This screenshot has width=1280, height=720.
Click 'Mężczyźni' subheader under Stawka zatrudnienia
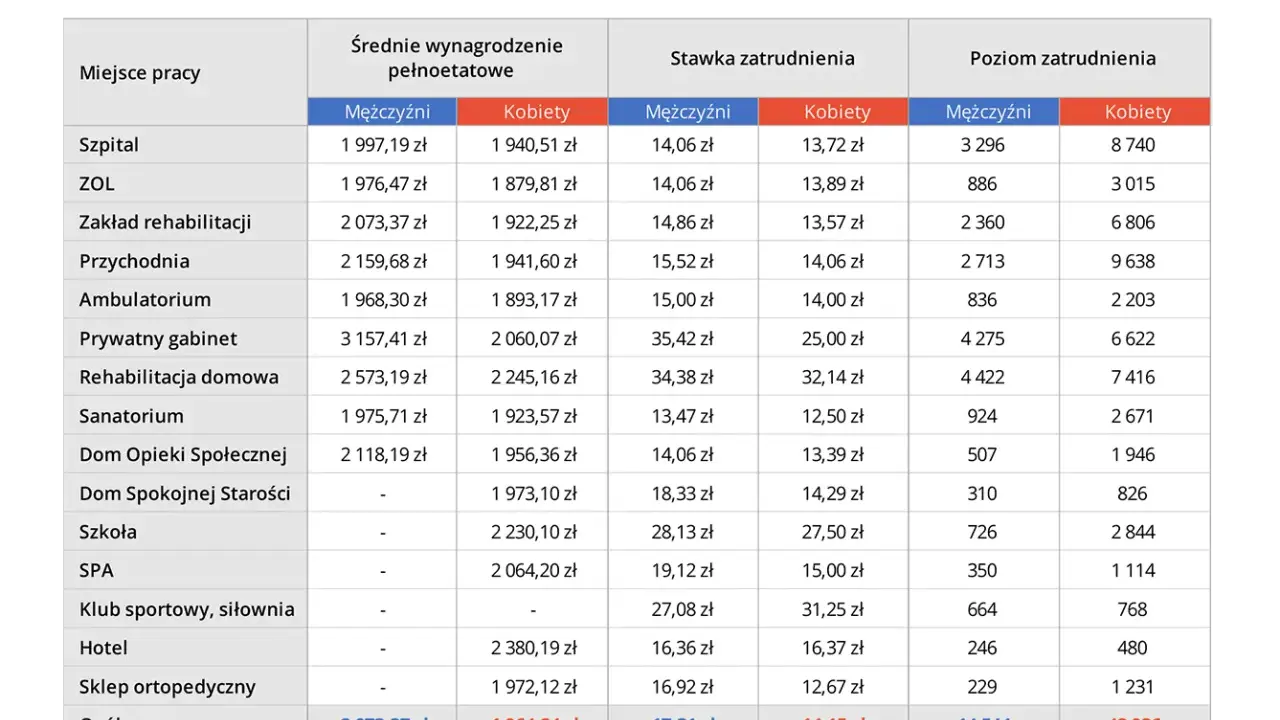[x=683, y=112]
